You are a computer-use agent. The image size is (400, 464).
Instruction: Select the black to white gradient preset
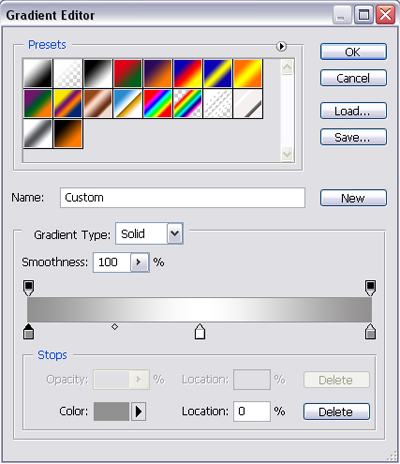click(x=98, y=73)
